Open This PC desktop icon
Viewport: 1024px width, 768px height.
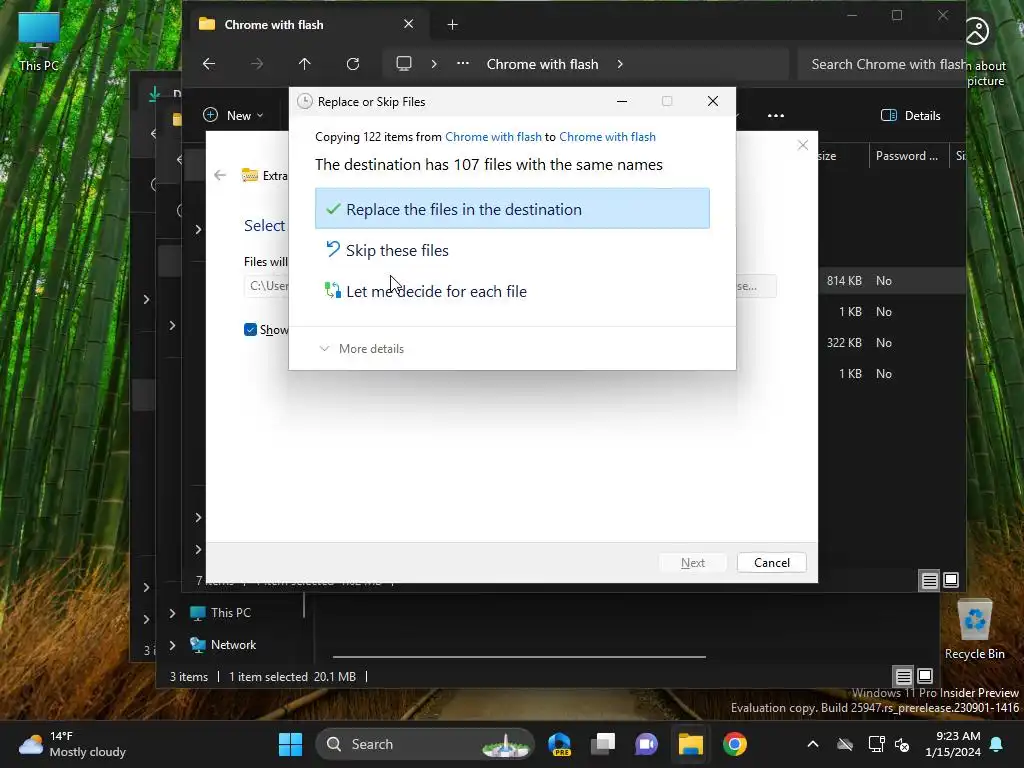pyautogui.click(x=39, y=41)
